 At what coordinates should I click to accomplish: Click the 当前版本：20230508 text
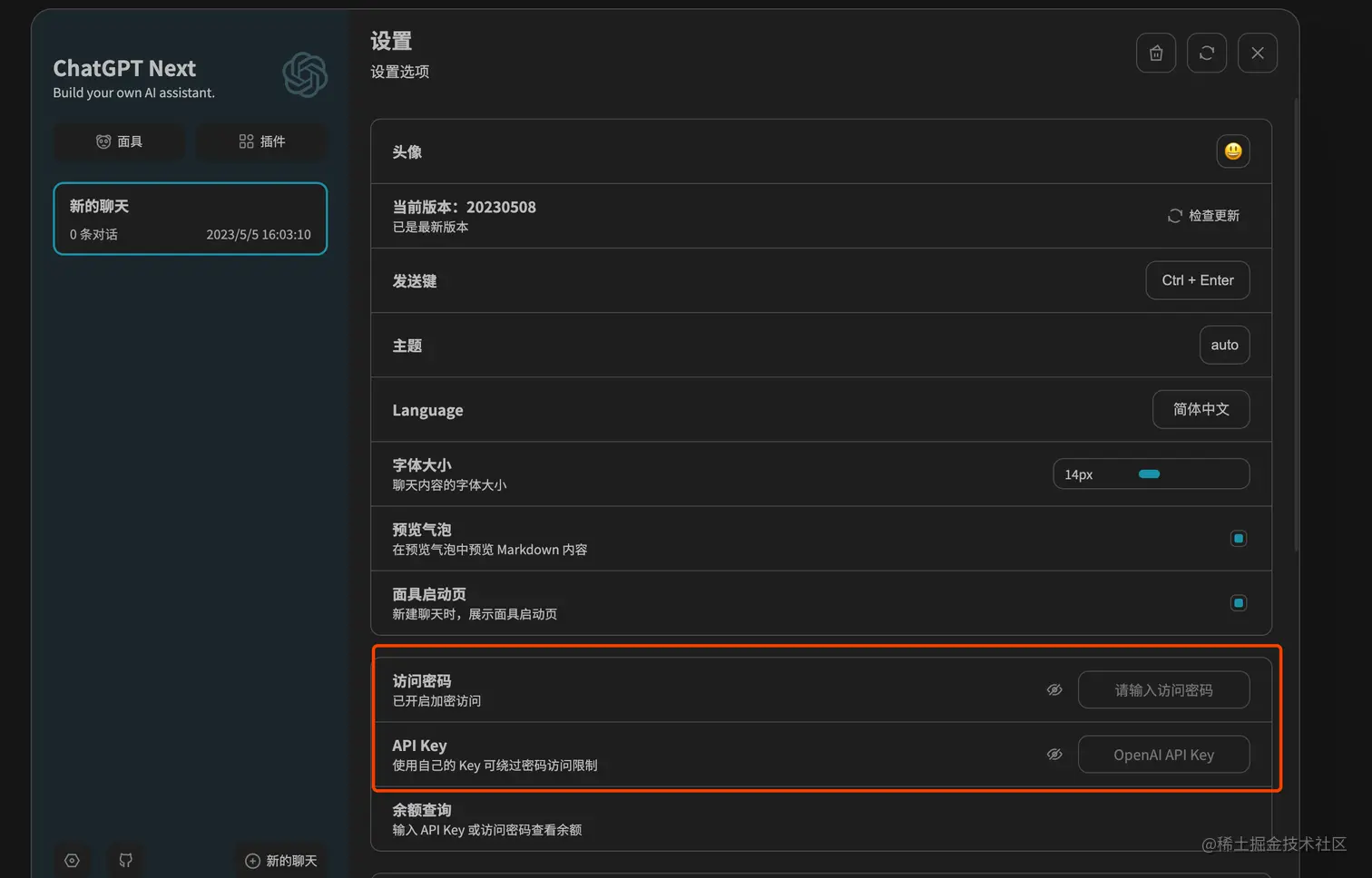464,207
